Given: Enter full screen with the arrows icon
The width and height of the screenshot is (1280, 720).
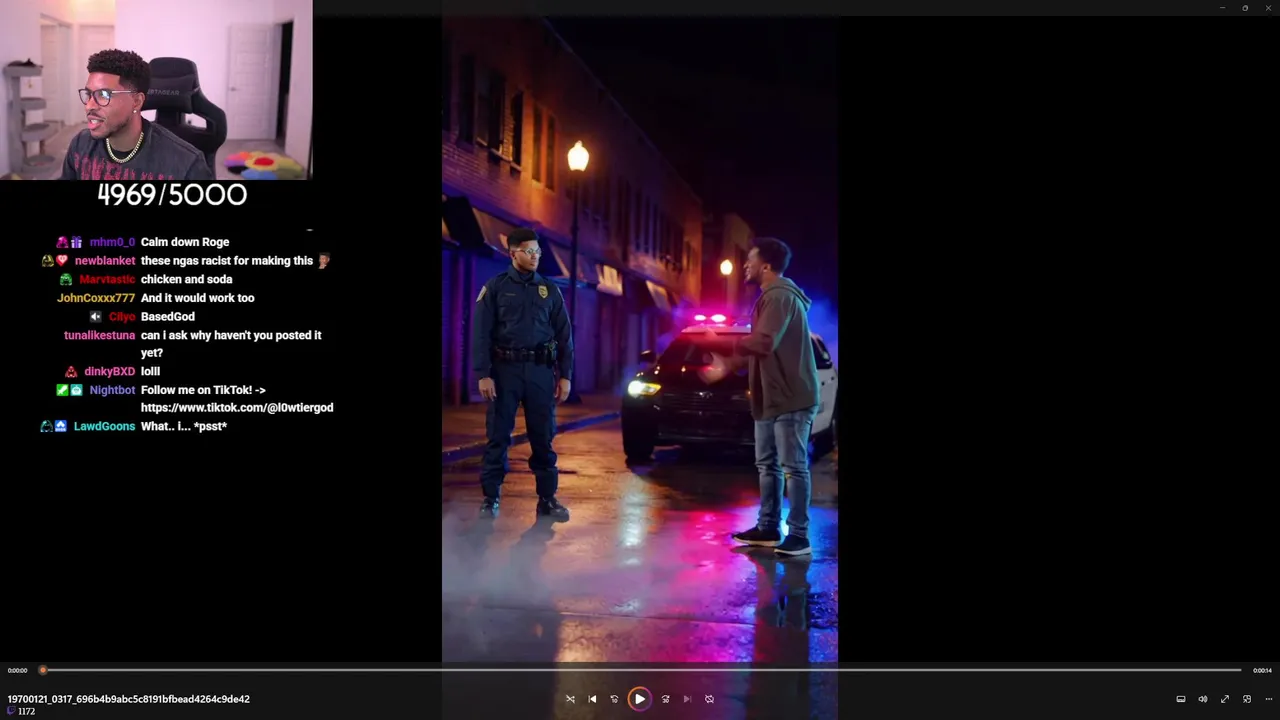Looking at the screenshot, I should [1225, 699].
